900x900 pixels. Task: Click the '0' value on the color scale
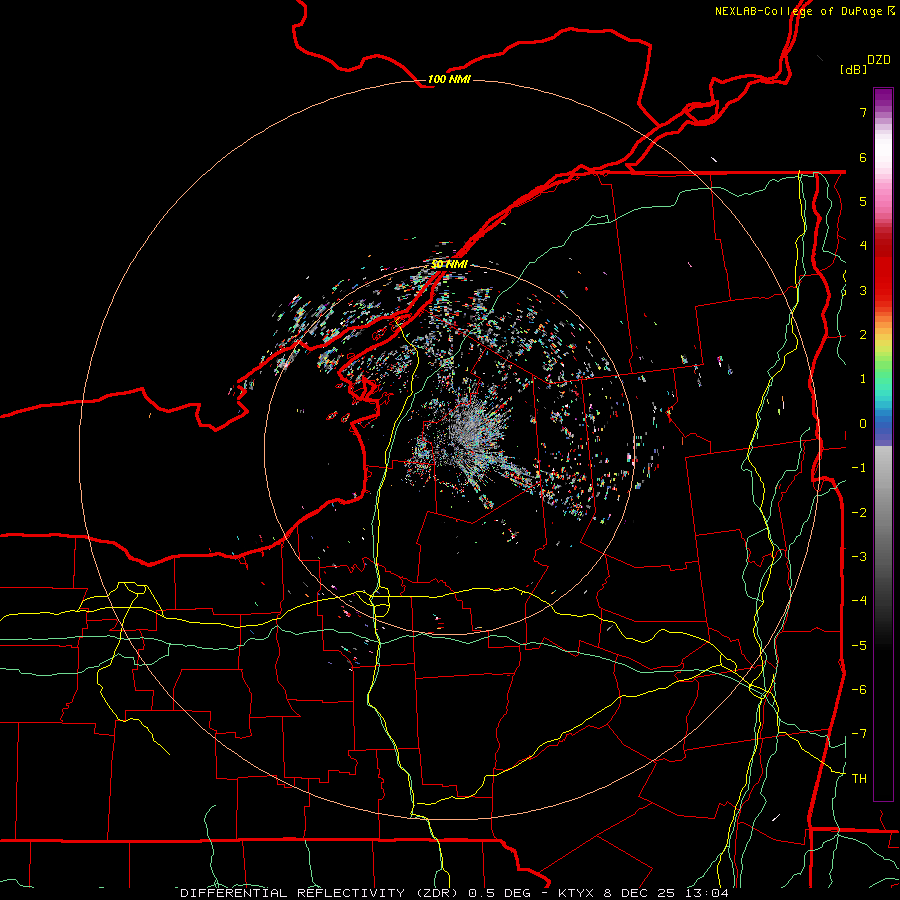point(863,424)
